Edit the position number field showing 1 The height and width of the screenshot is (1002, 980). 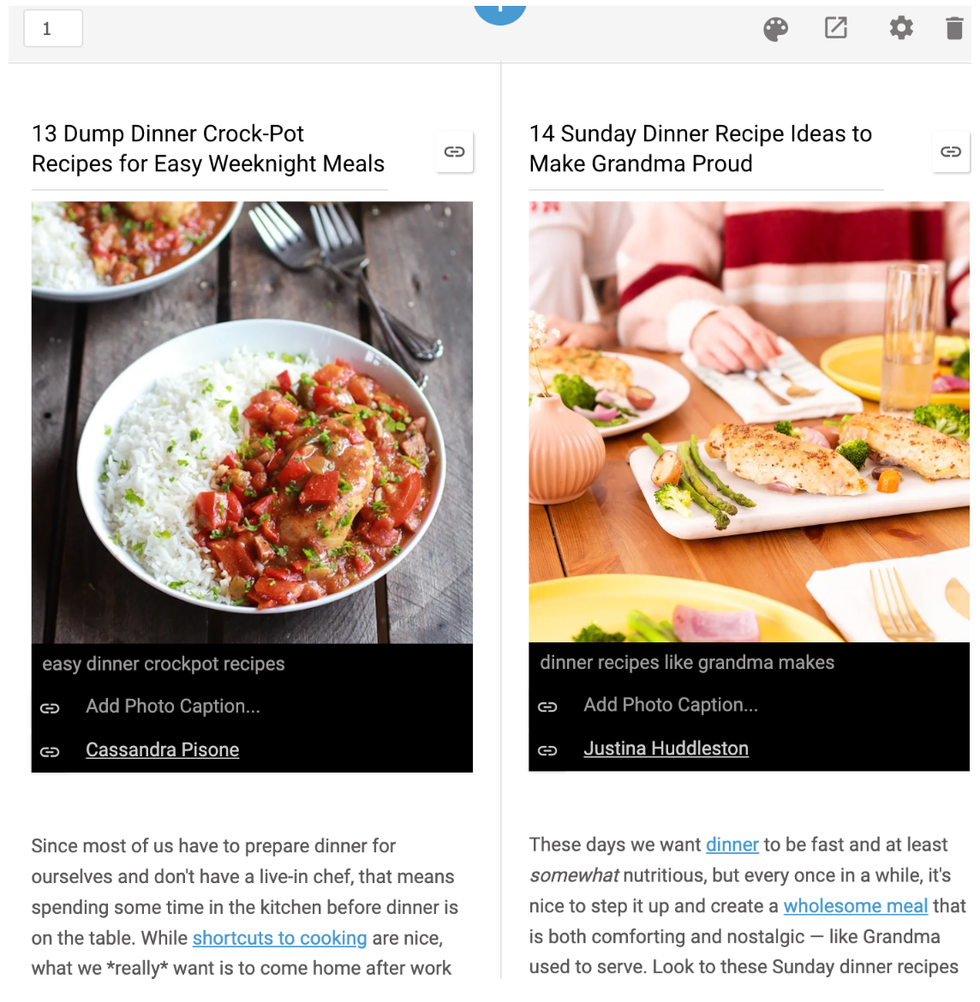(x=53, y=29)
